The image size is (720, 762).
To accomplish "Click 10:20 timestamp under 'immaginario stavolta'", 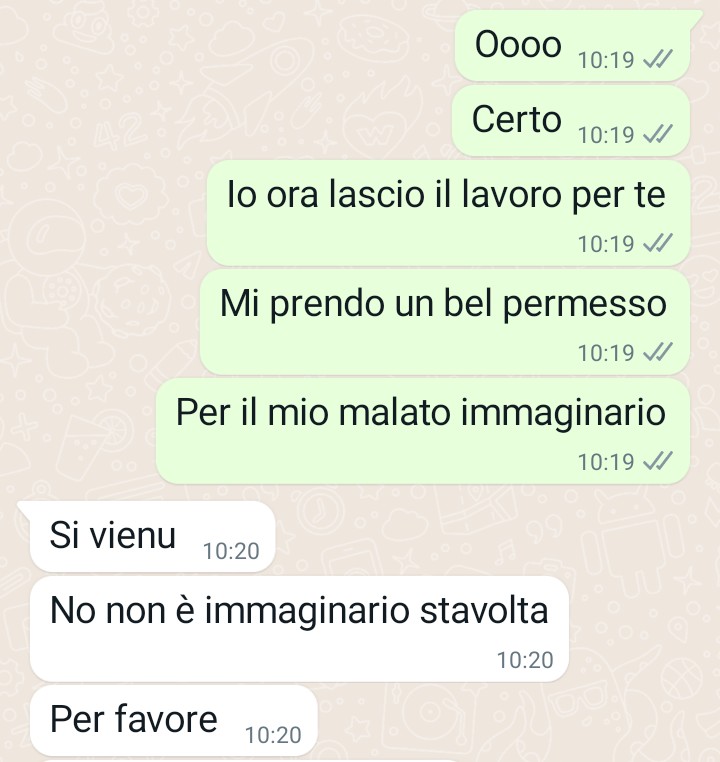I will pyautogui.click(x=525, y=660).
